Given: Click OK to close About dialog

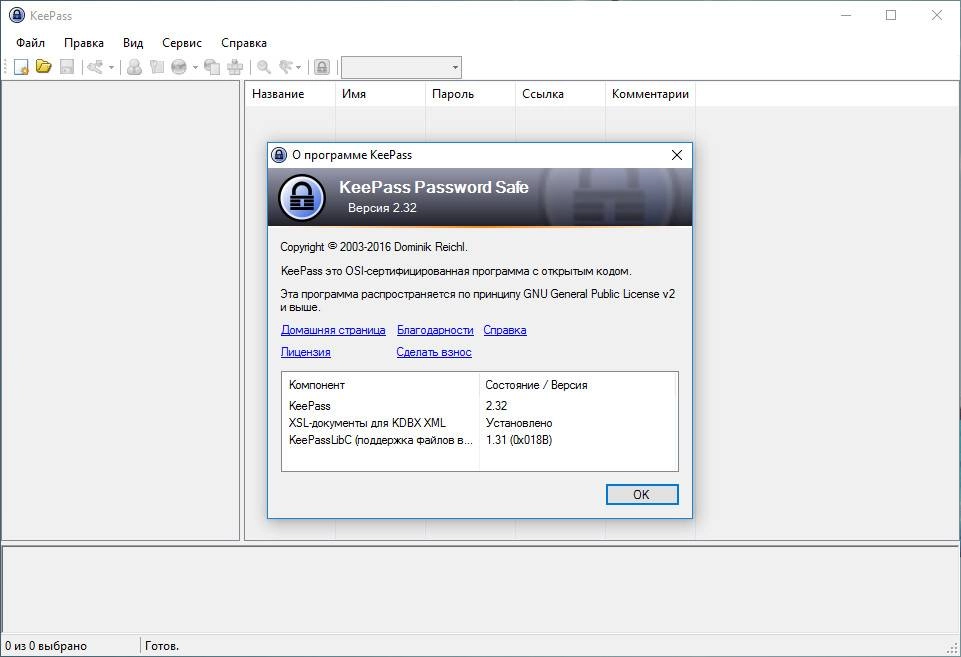Looking at the screenshot, I should (642, 495).
